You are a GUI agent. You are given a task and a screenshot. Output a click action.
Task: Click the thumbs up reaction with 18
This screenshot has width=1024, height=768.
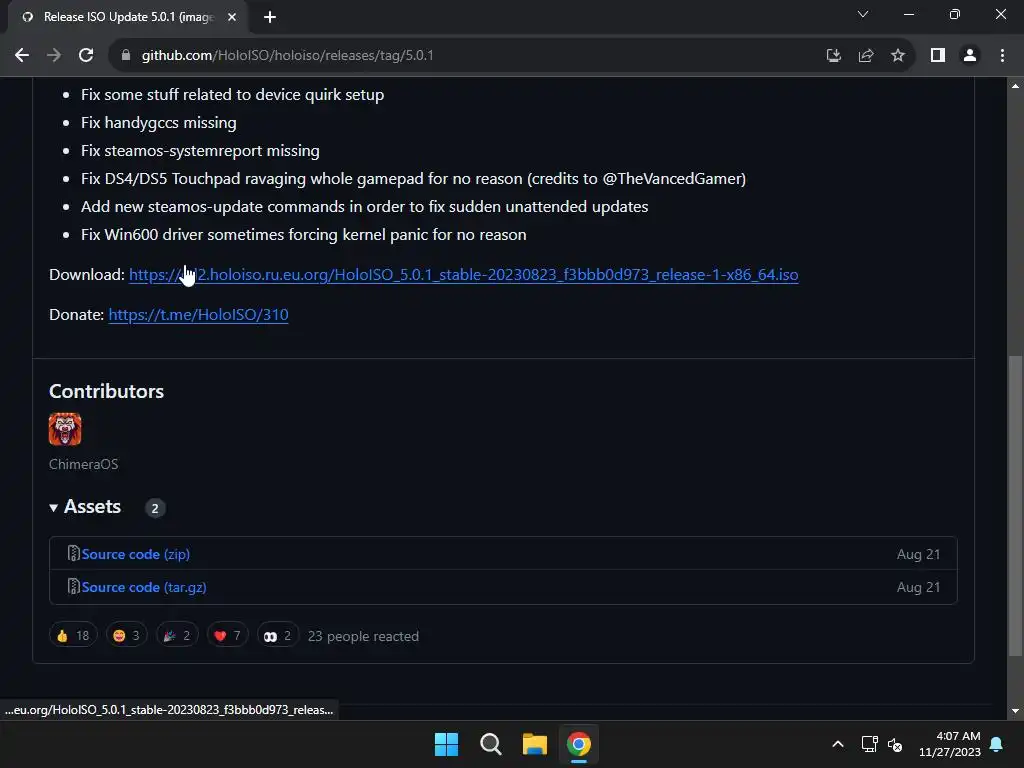coord(73,635)
